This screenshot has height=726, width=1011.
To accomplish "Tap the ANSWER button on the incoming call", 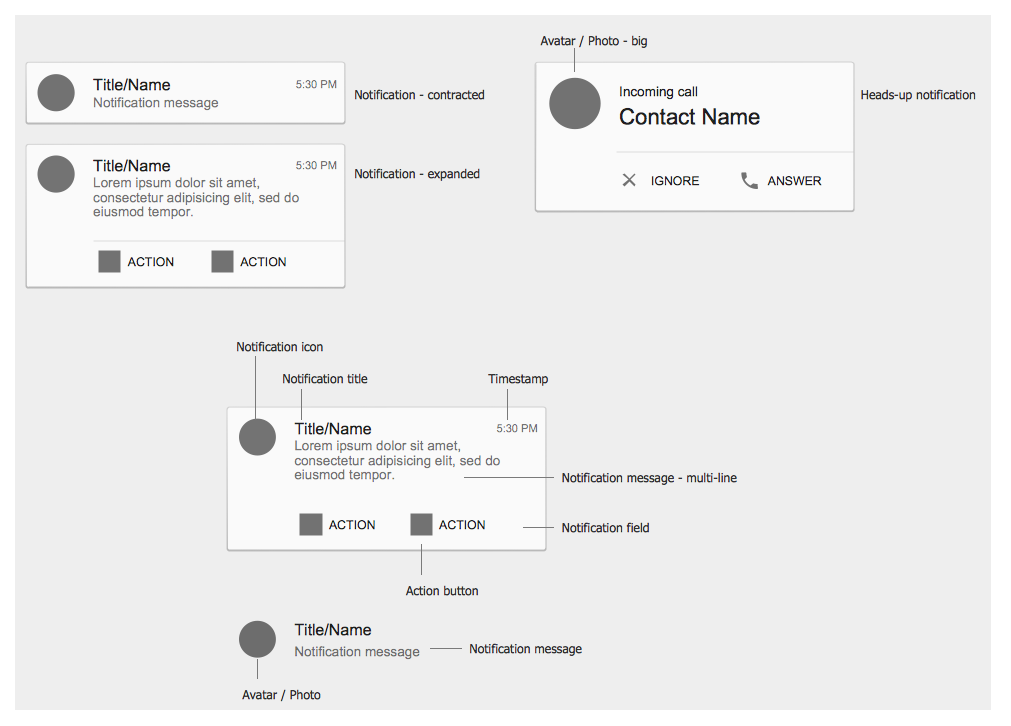I will tap(781, 181).
